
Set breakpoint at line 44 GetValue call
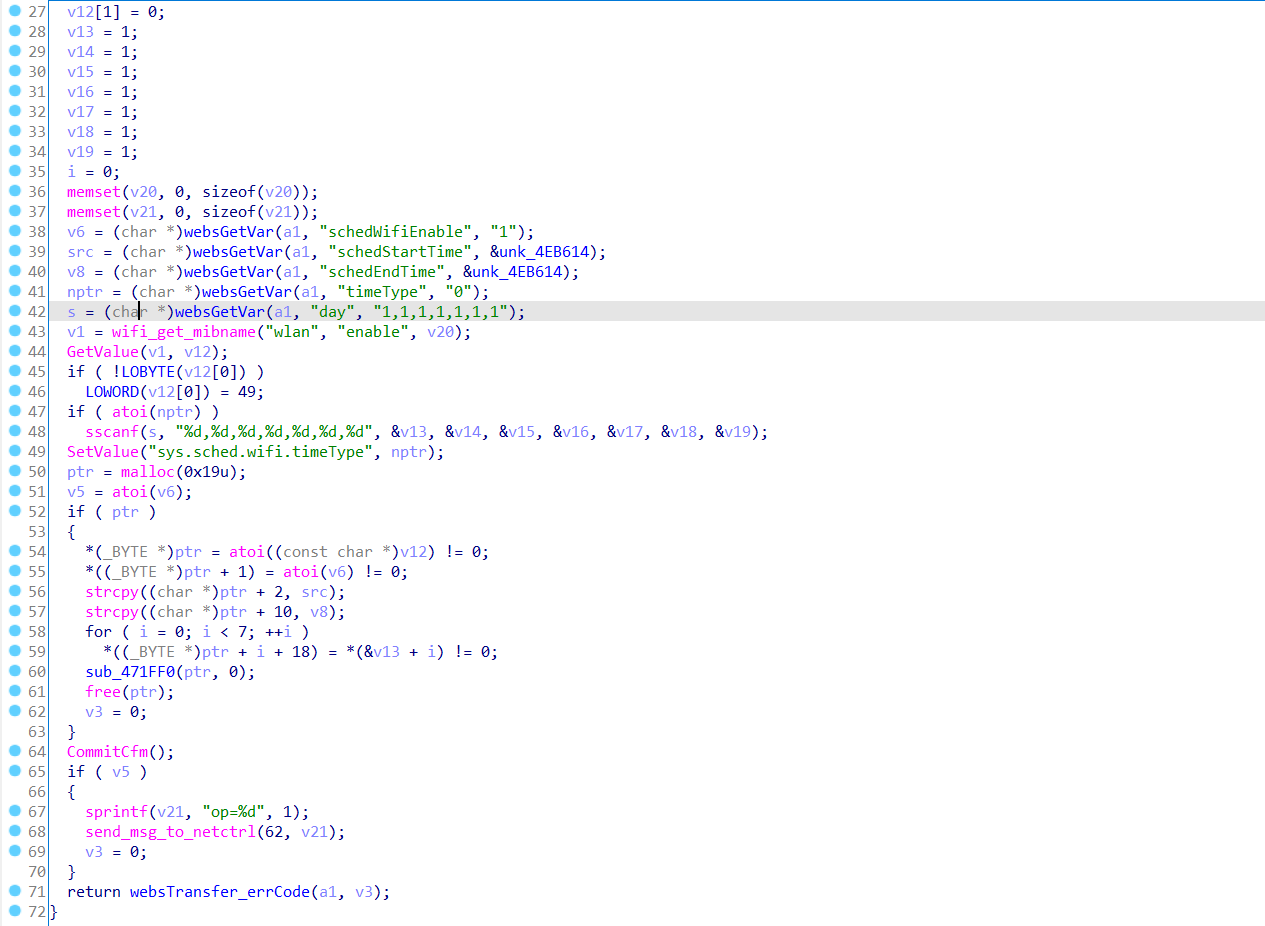tap(14, 352)
